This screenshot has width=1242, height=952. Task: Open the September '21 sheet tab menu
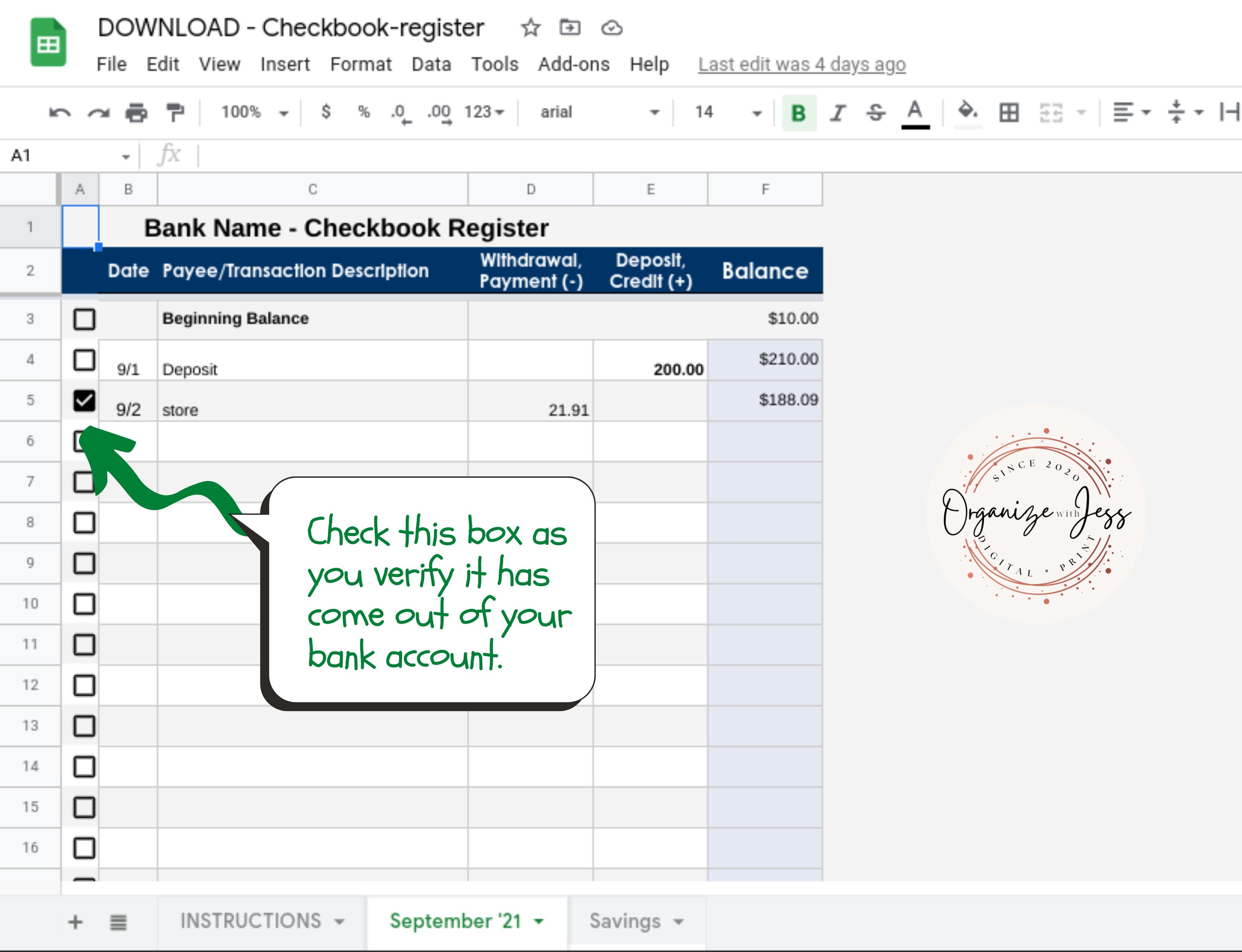539,921
